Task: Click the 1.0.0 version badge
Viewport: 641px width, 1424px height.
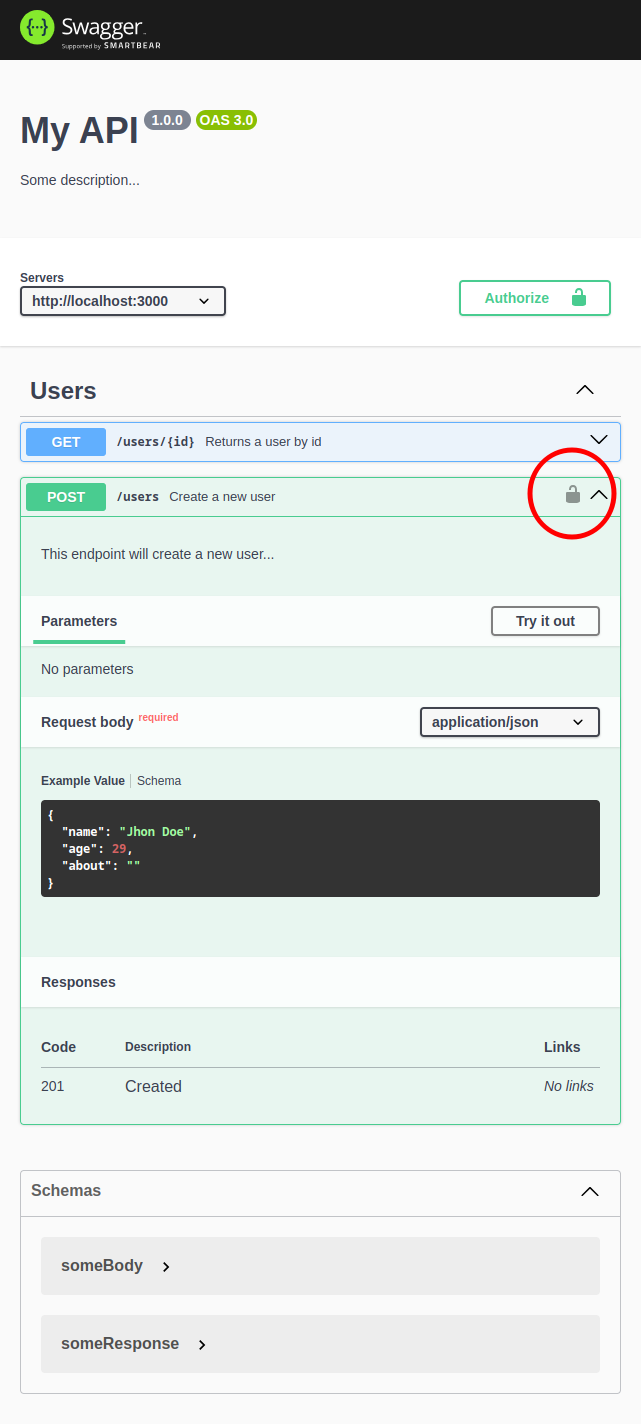Action: click(x=167, y=120)
